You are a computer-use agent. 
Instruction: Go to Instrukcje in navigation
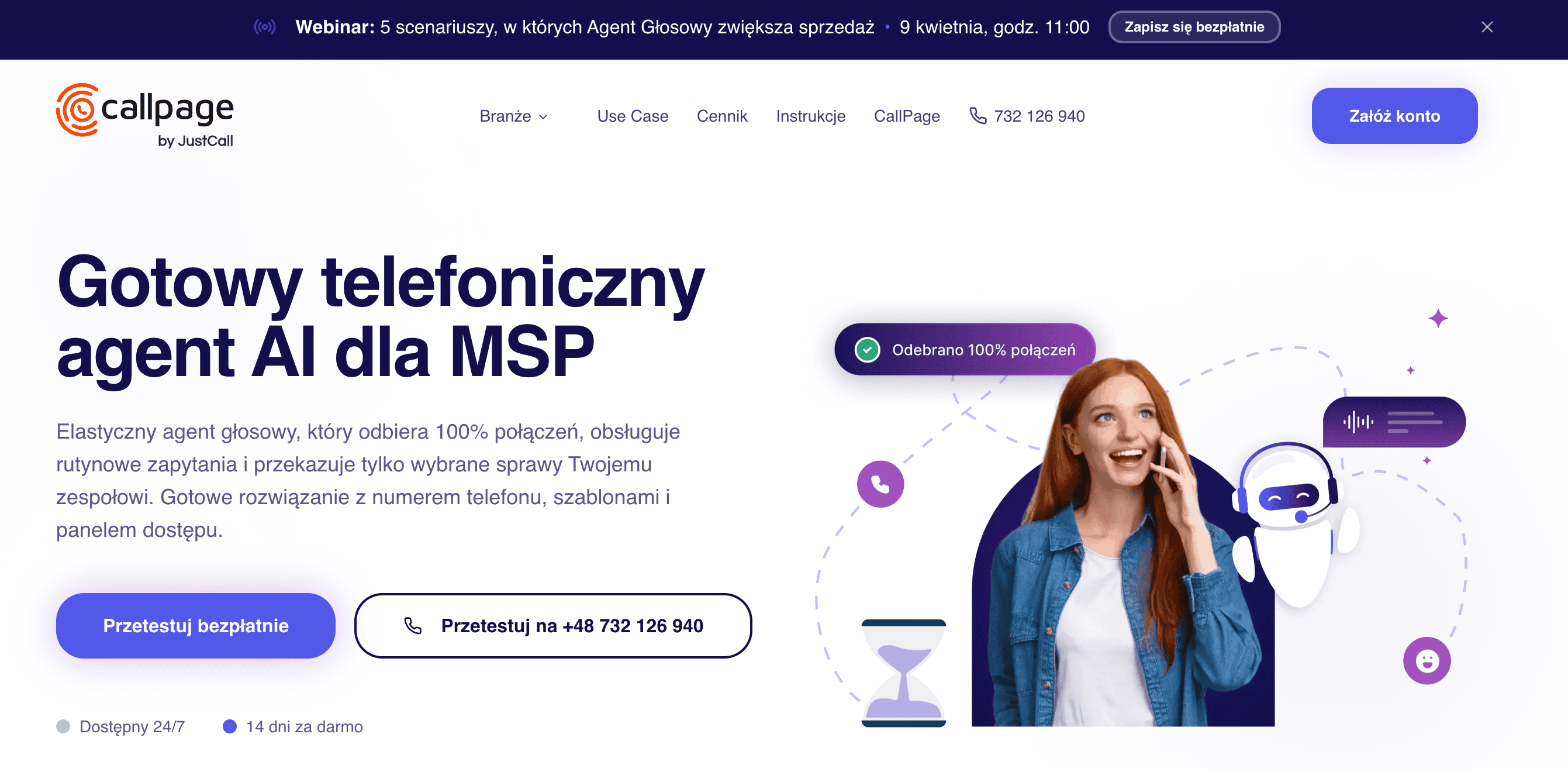(810, 116)
